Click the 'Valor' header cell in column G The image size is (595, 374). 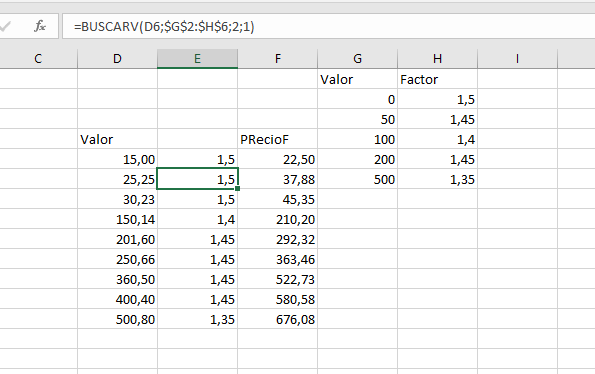357,79
